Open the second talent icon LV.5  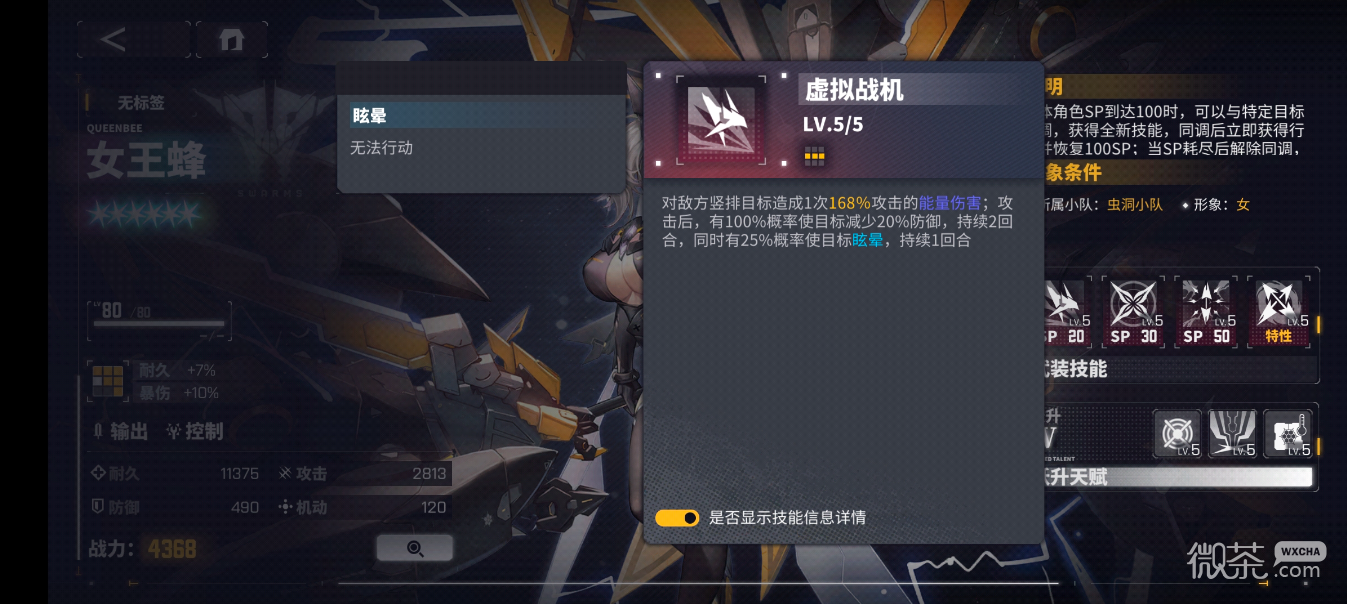(x=1233, y=434)
